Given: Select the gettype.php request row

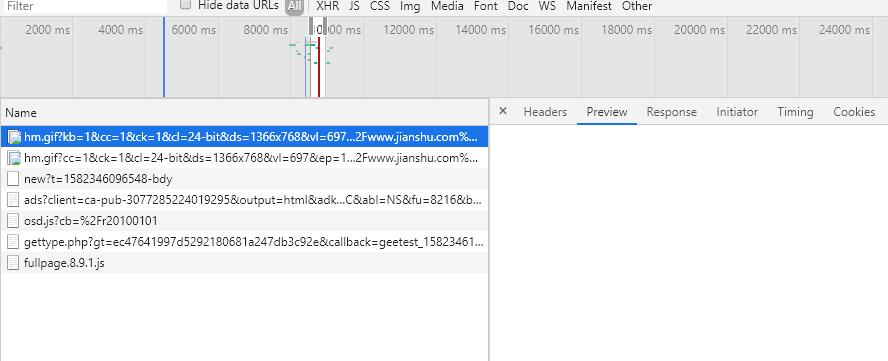Looking at the screenshot, I should (244, 242).
